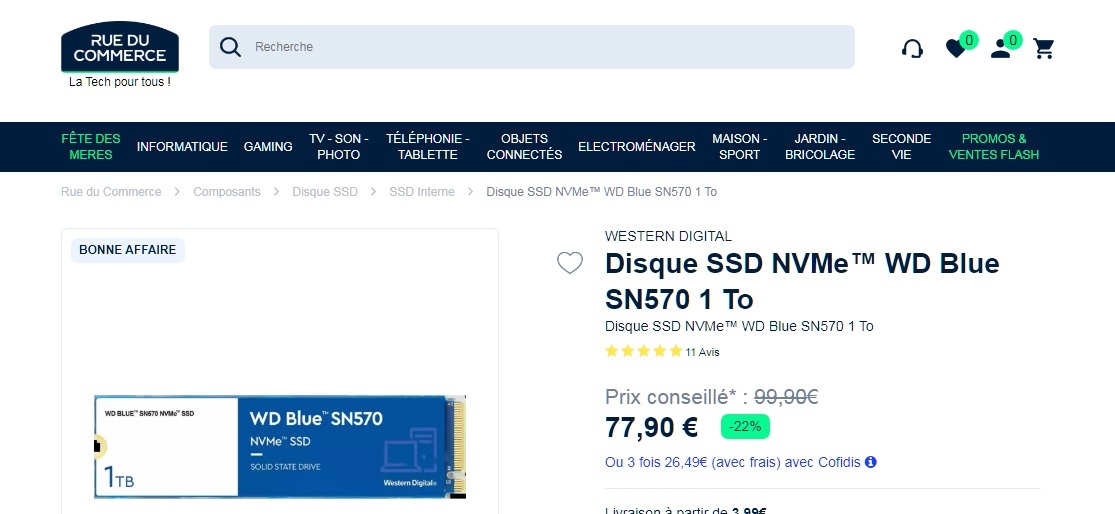Open Maison - Sport menu
The height and width of the screenshot is (514, 1115).
(x=740, y=146)
